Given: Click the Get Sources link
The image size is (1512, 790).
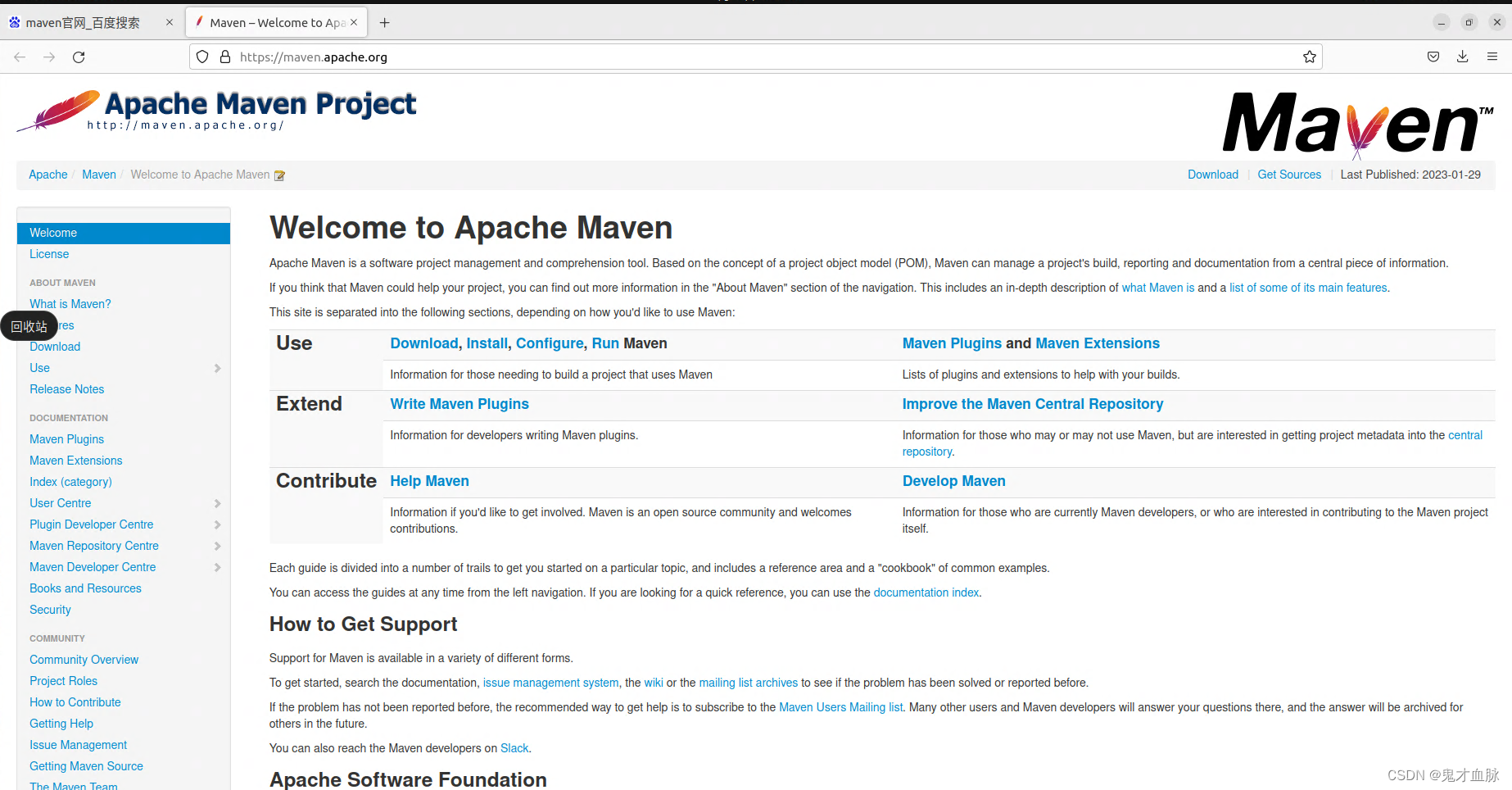Looking at the screenshot, I should [1289, 175].
